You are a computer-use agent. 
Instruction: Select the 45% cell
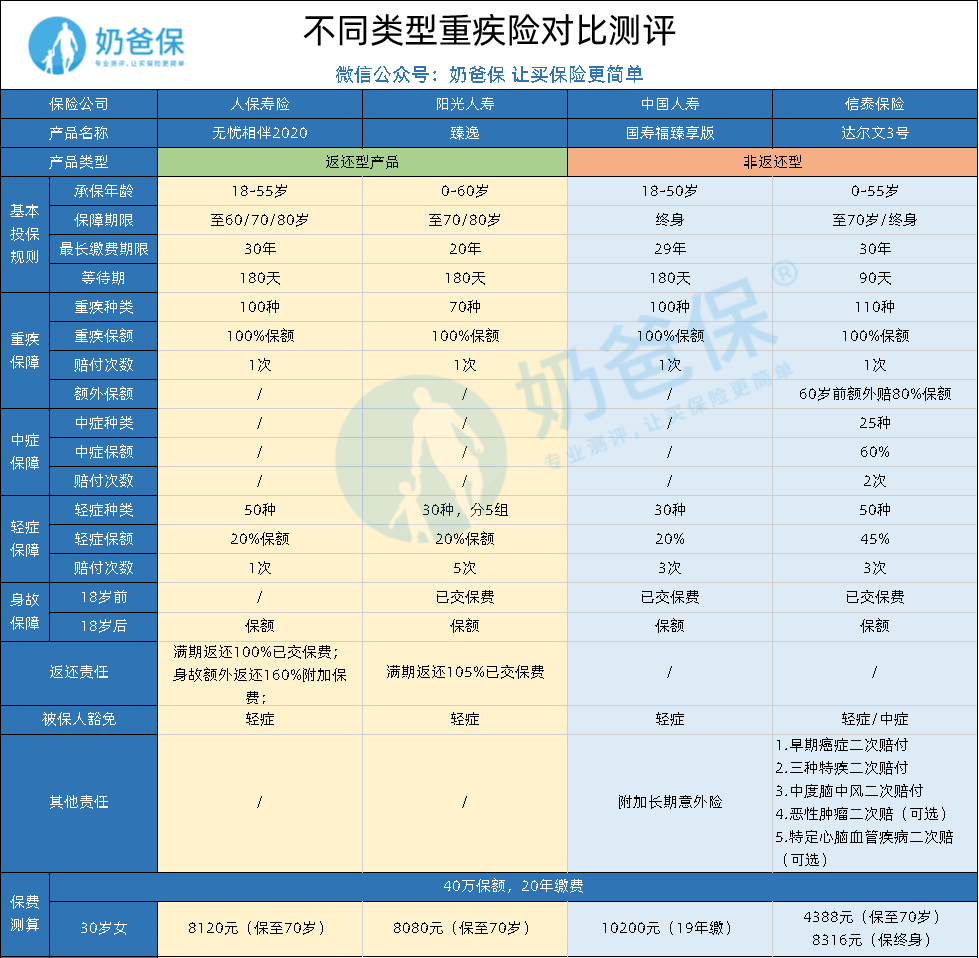point(875,539)
